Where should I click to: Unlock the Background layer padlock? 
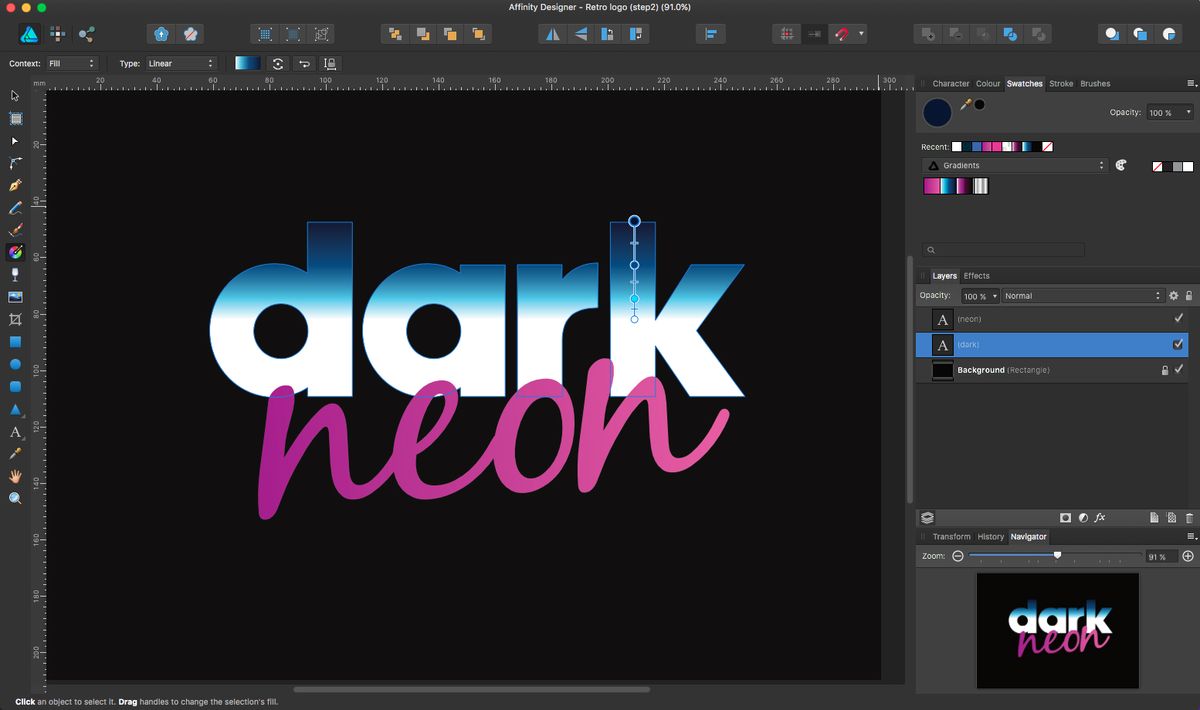[1164, 370]
